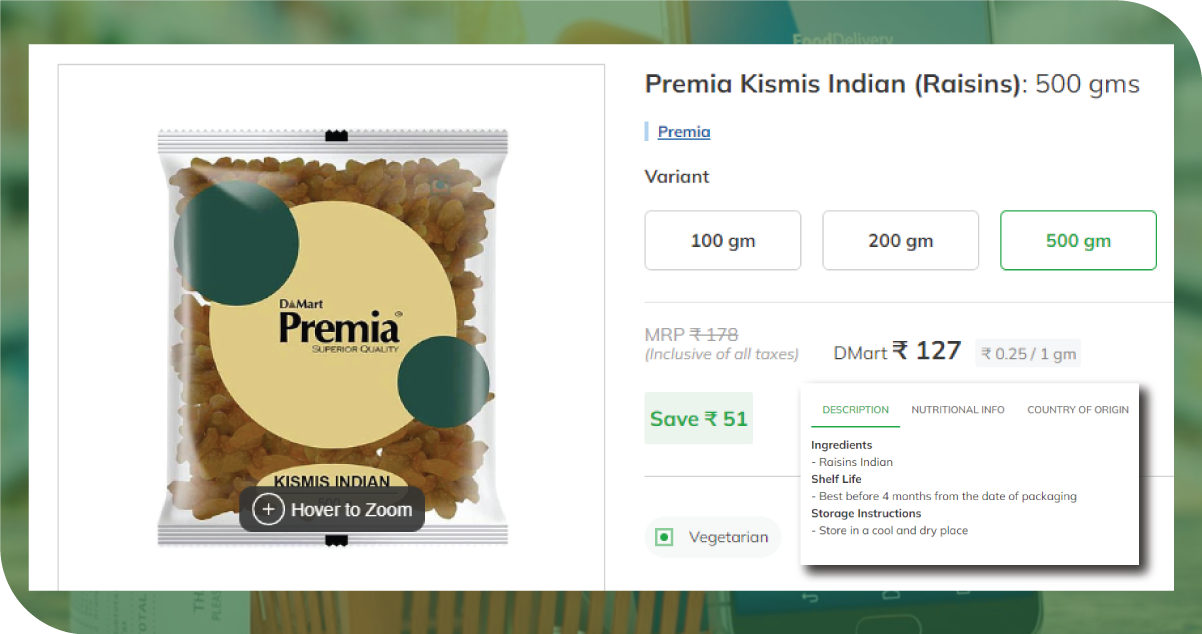Click the Save ₹ 51 badge

click(x=699, y=418)
